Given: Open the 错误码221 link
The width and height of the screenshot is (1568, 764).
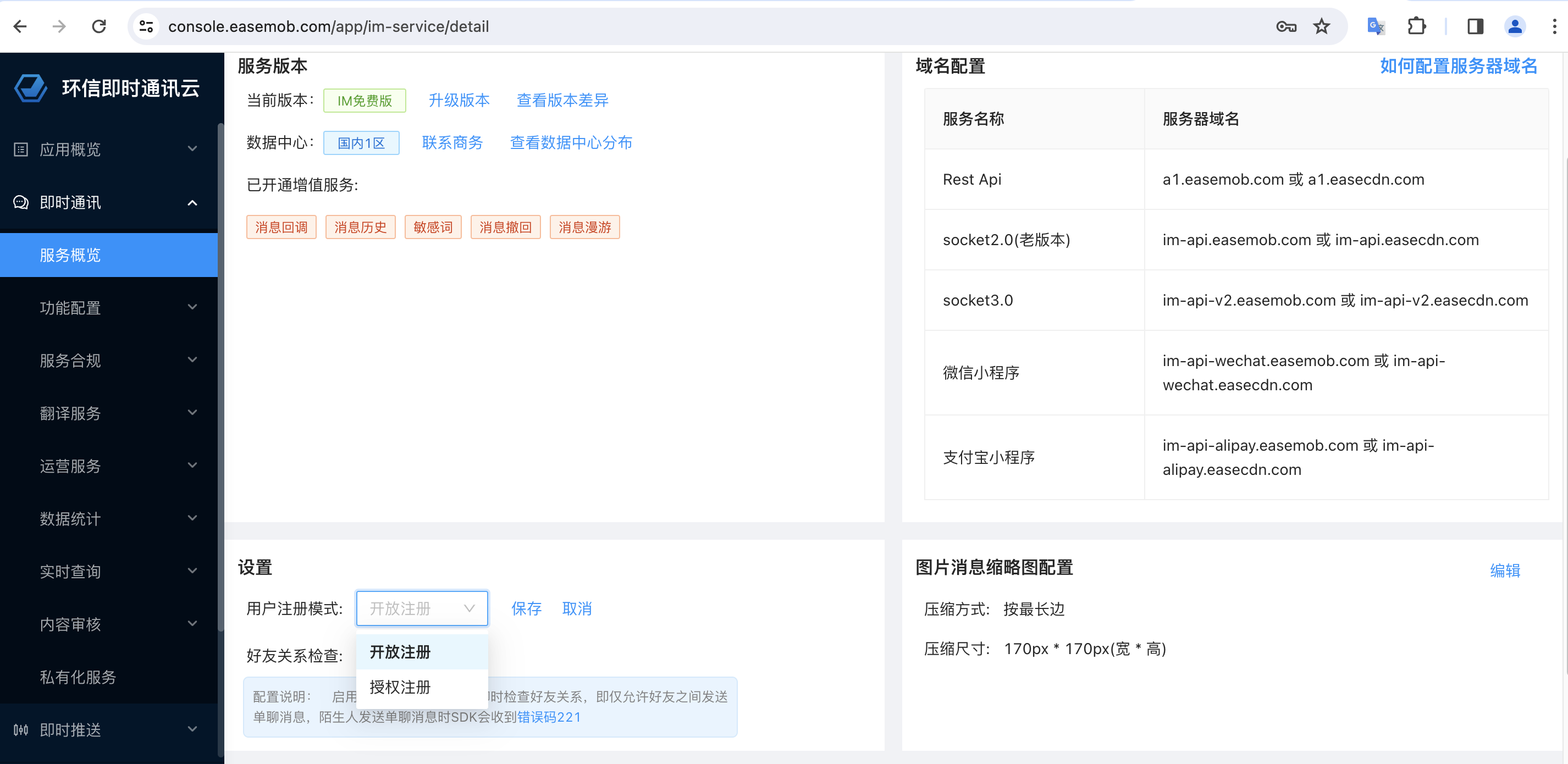Looking at the screenshot, I should (x=549, y=717).
